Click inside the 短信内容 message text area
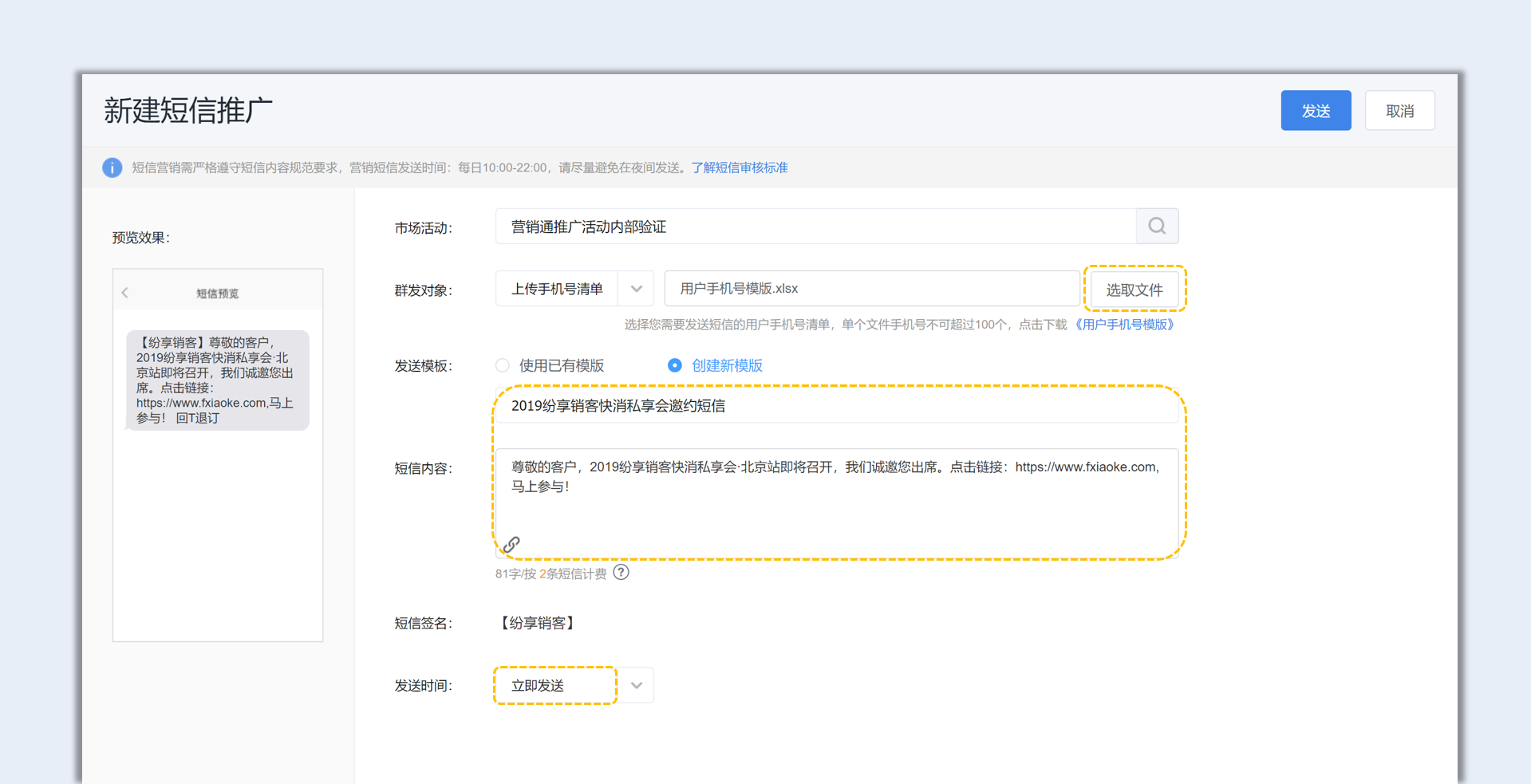 (x=836, y=502)
